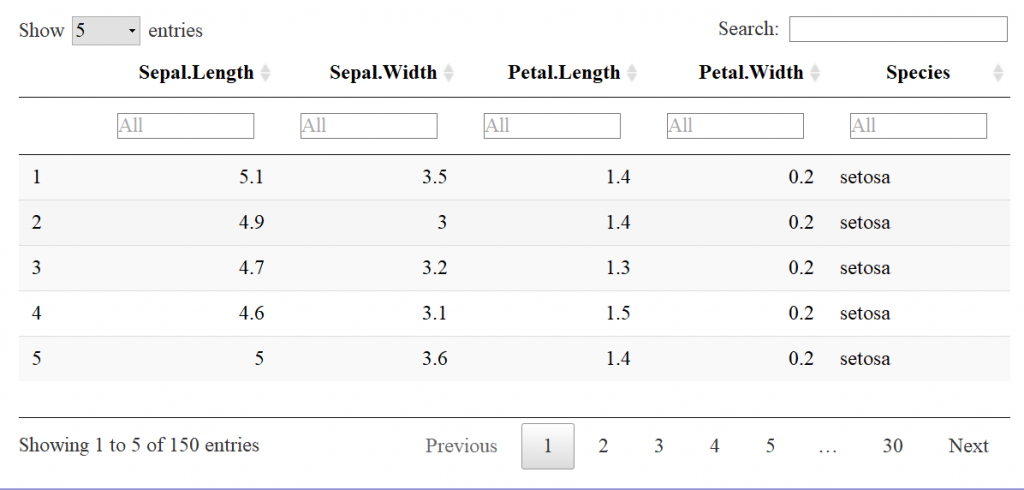The height and width of the screenshot is (490, 1024).
Task: Open page 4 in pagination
Action: (x=714, y=446)
